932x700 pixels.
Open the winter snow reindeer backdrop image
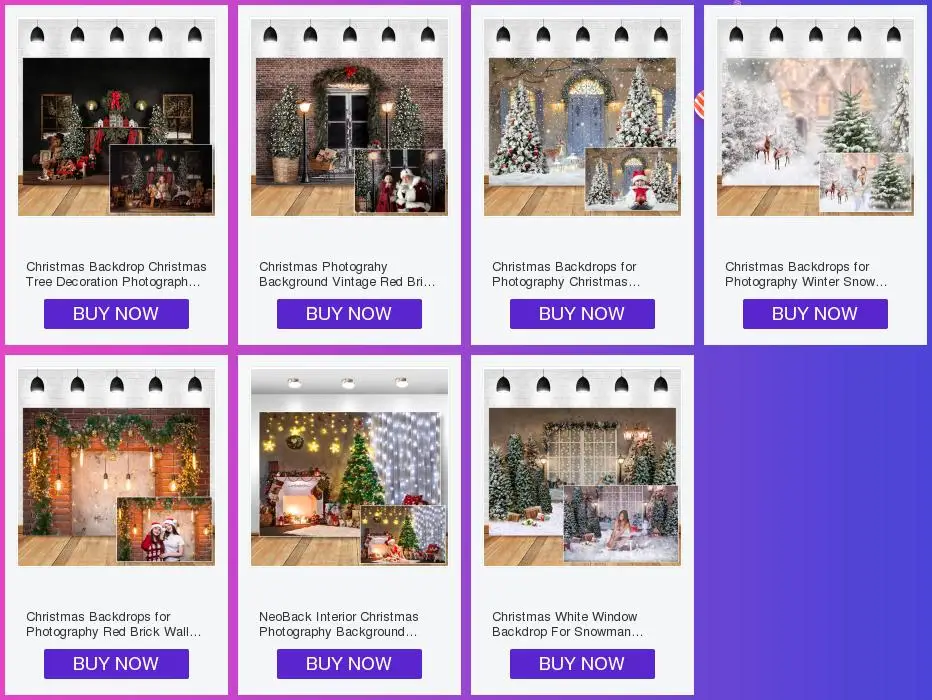click(x=816, y=117)
